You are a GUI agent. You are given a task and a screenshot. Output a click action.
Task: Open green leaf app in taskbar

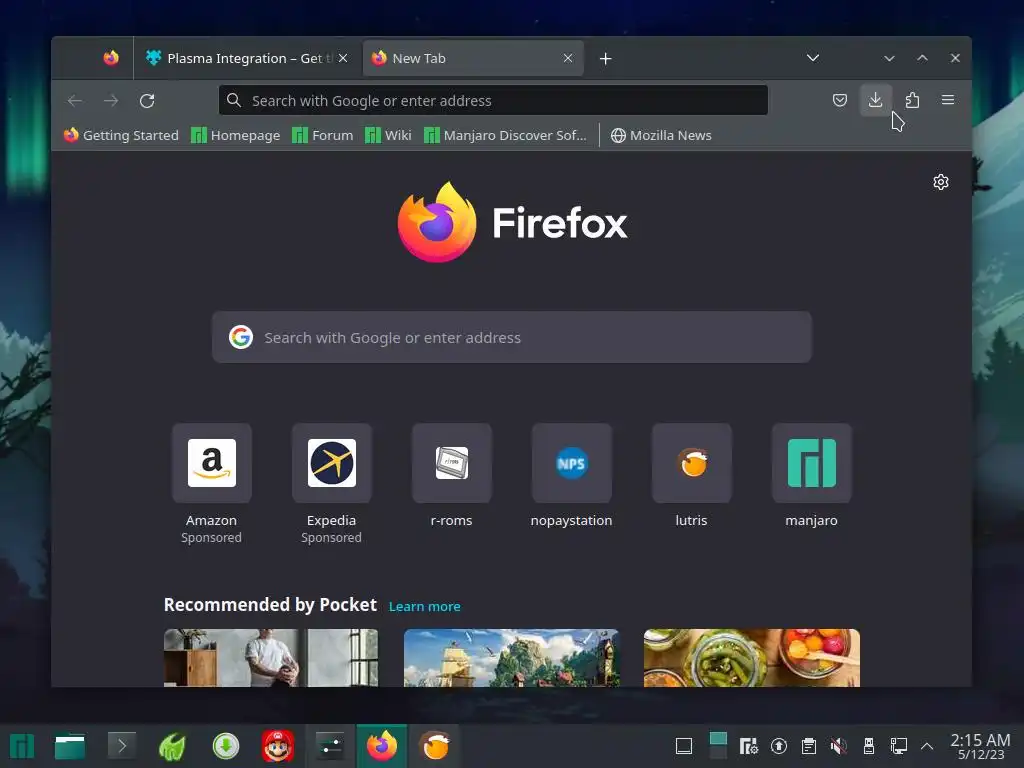[172, 746]
